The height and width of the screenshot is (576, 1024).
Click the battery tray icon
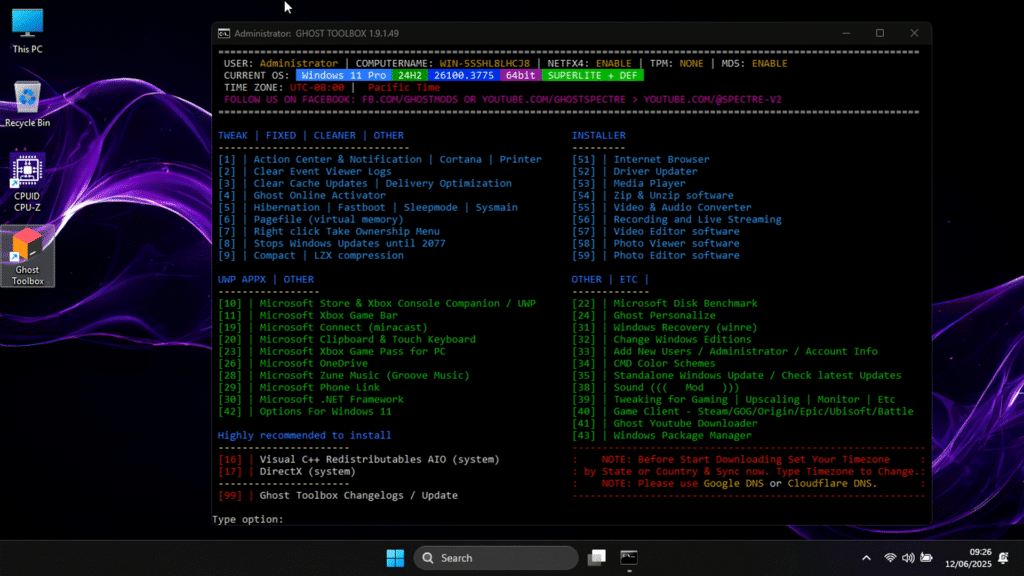tap(926, 558)
